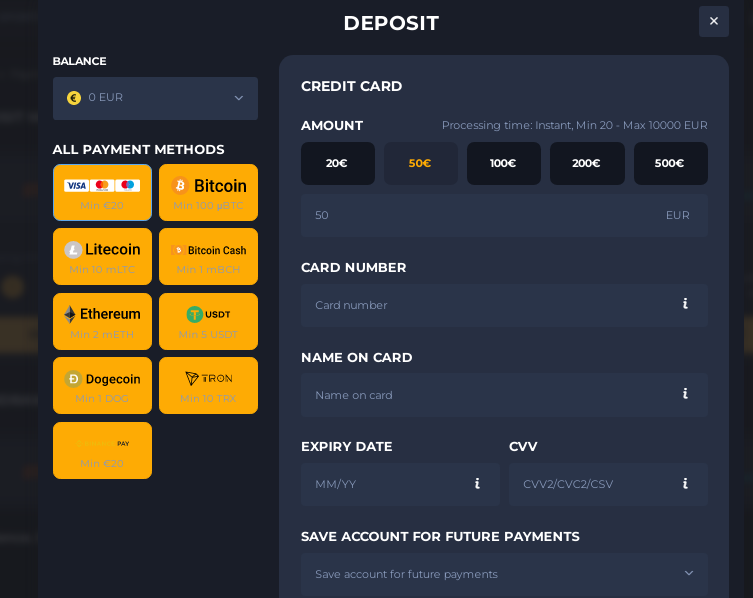Choose Bitcoin as payment method
Viewport: 753px width, 598px height.
pos(208,192)
